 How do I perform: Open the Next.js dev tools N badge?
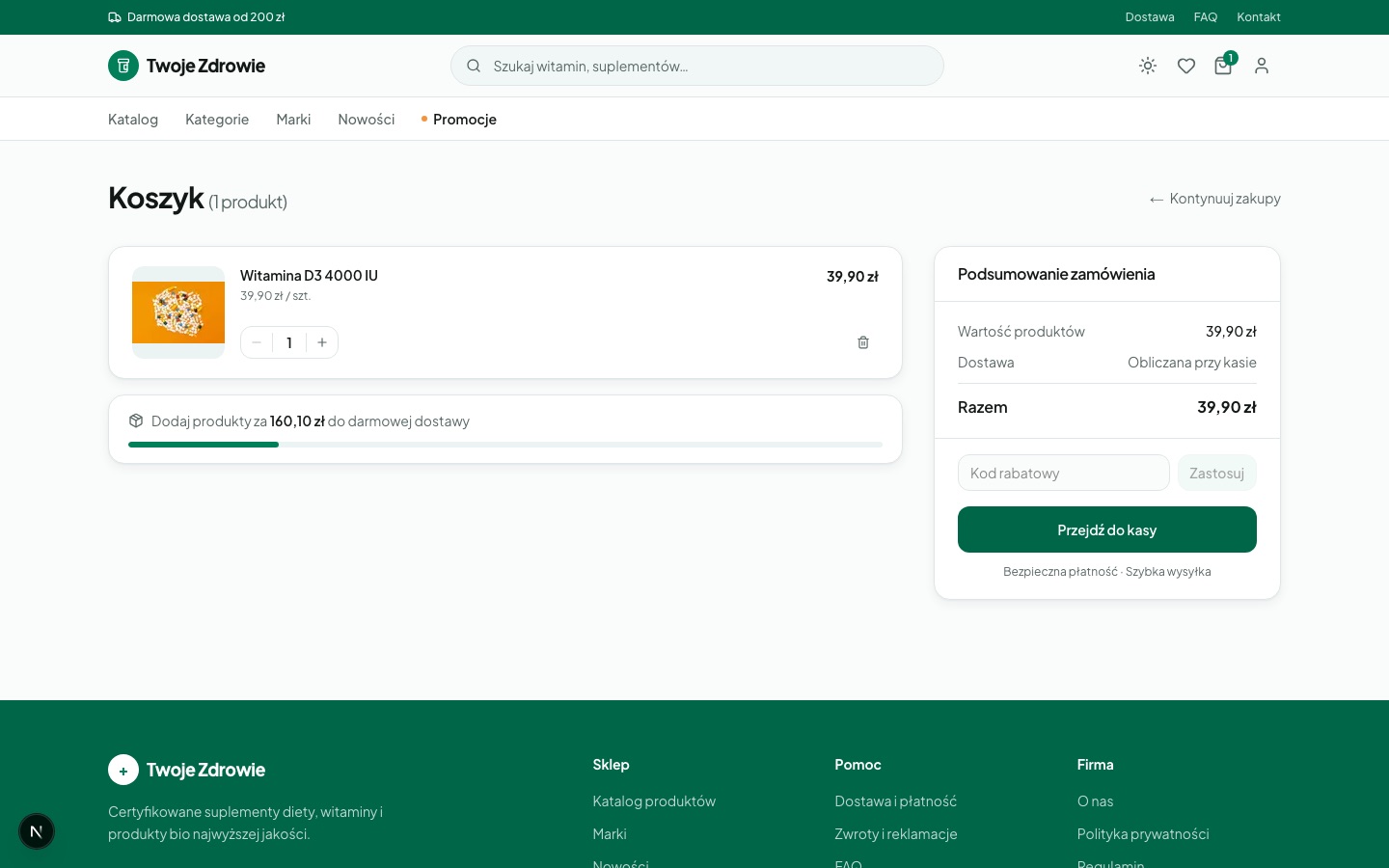click(x=37, y=831)
